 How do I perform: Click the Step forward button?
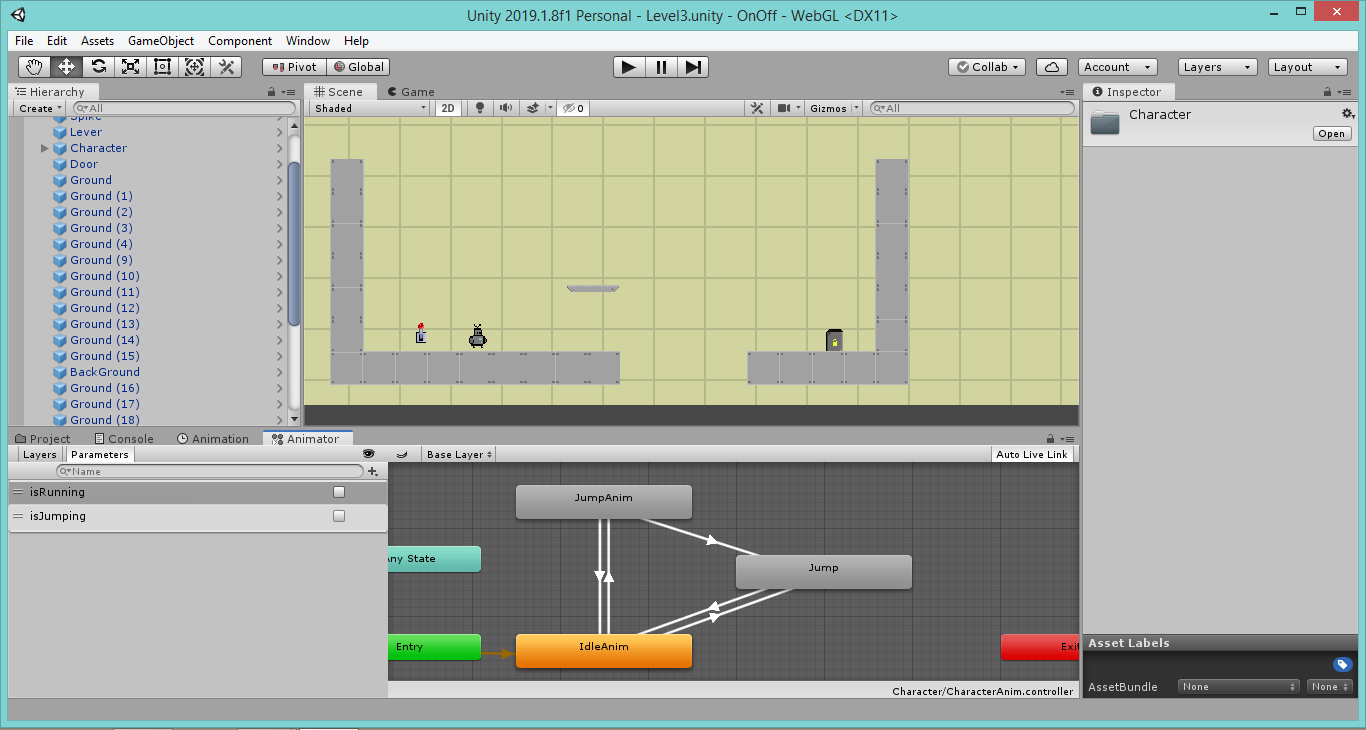pos(693,67)
